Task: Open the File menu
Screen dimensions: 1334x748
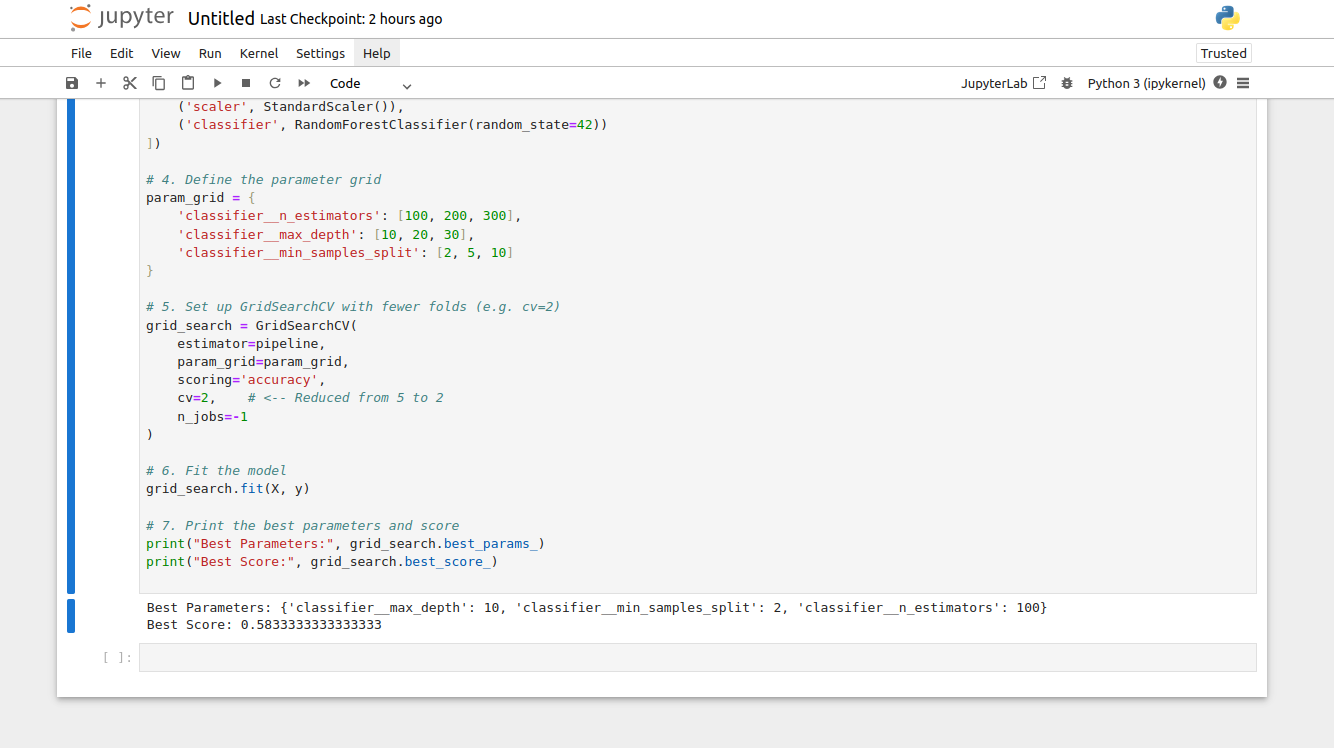Action: [x=81, y=53]
